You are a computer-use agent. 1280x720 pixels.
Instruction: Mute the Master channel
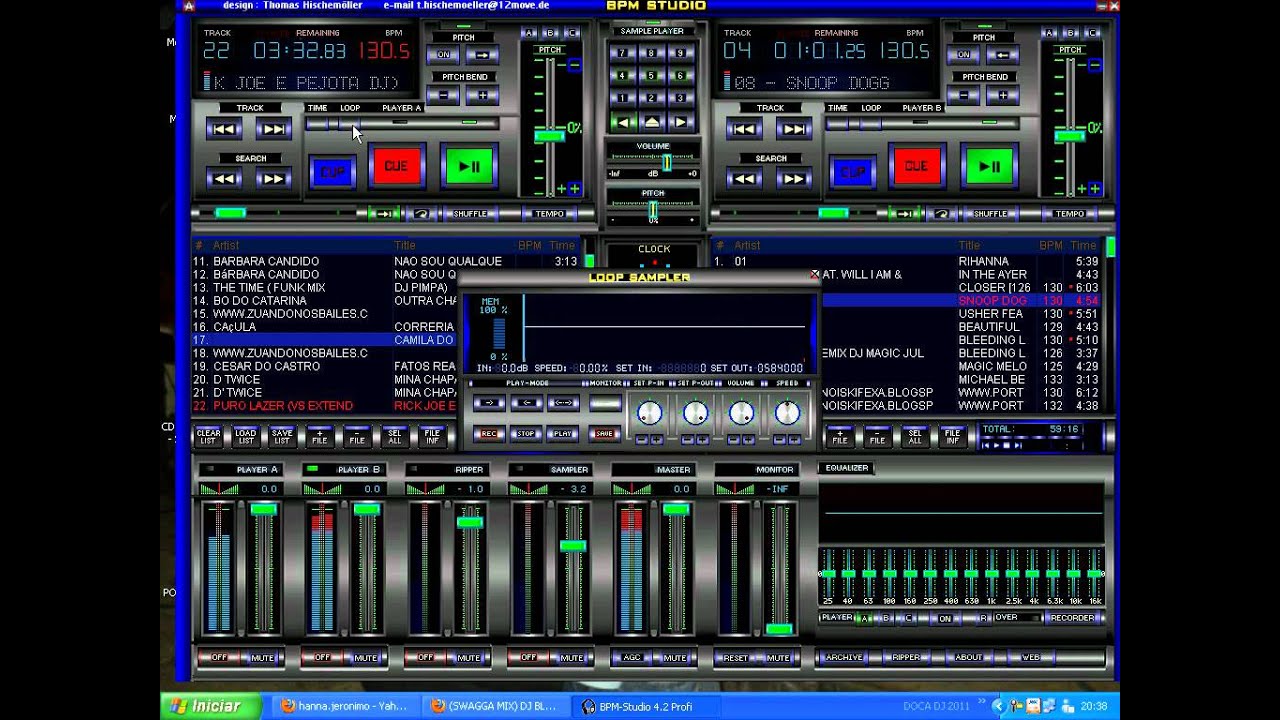(675, 657)
